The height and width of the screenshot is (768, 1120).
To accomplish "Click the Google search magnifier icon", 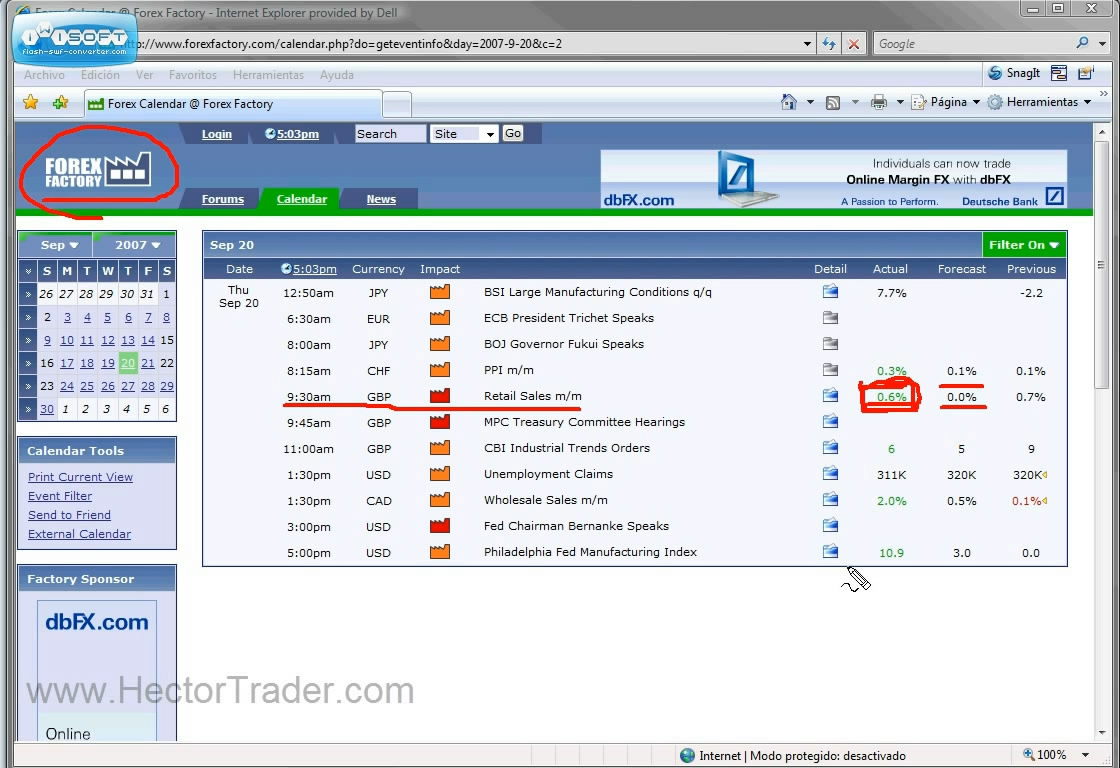I will (1082, 43).
